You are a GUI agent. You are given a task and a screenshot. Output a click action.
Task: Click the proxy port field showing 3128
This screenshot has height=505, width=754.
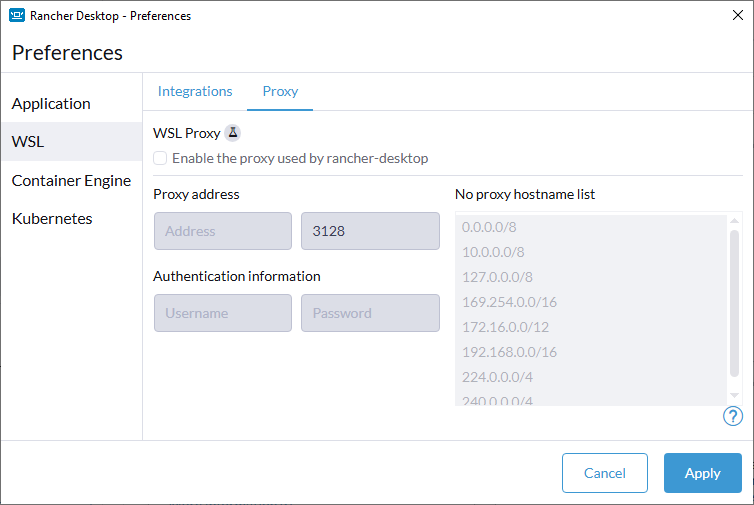[369, 231]
